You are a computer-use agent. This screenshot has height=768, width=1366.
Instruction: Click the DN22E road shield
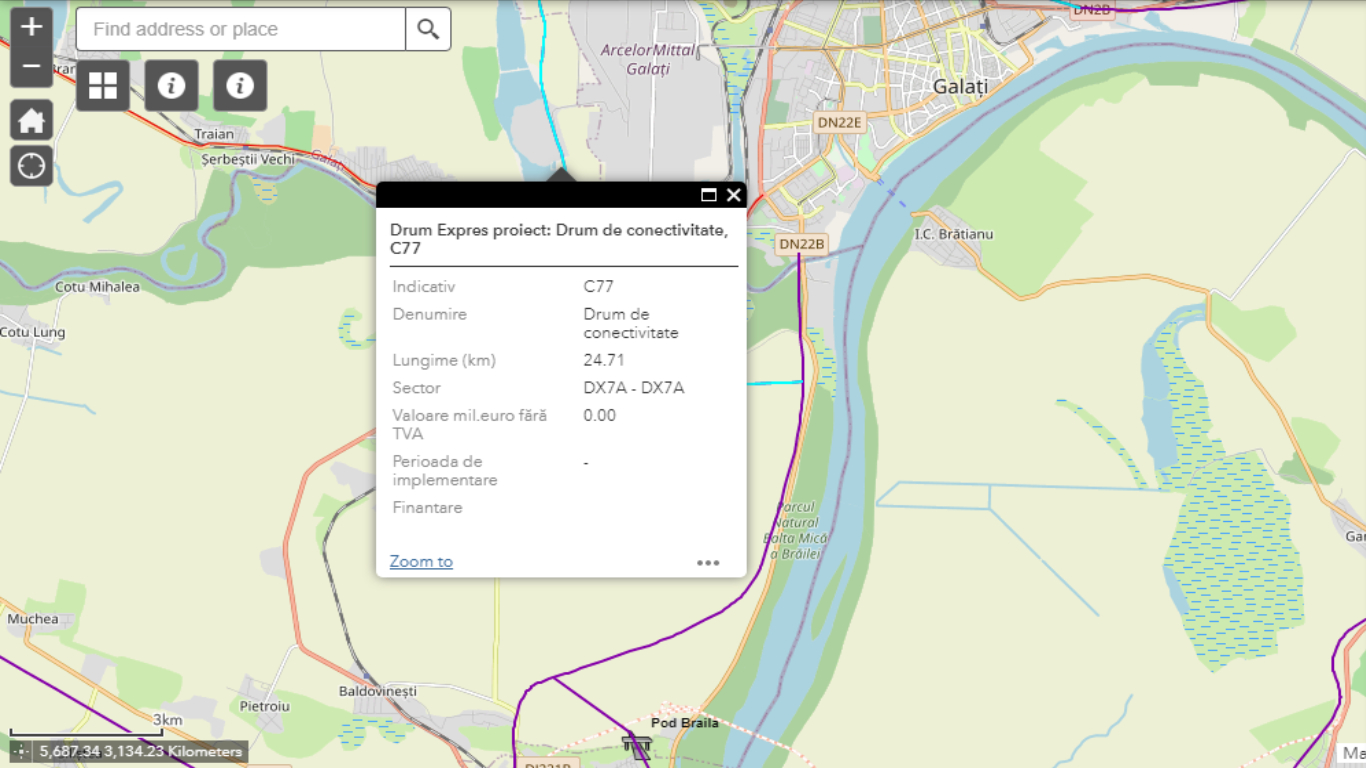839,122
